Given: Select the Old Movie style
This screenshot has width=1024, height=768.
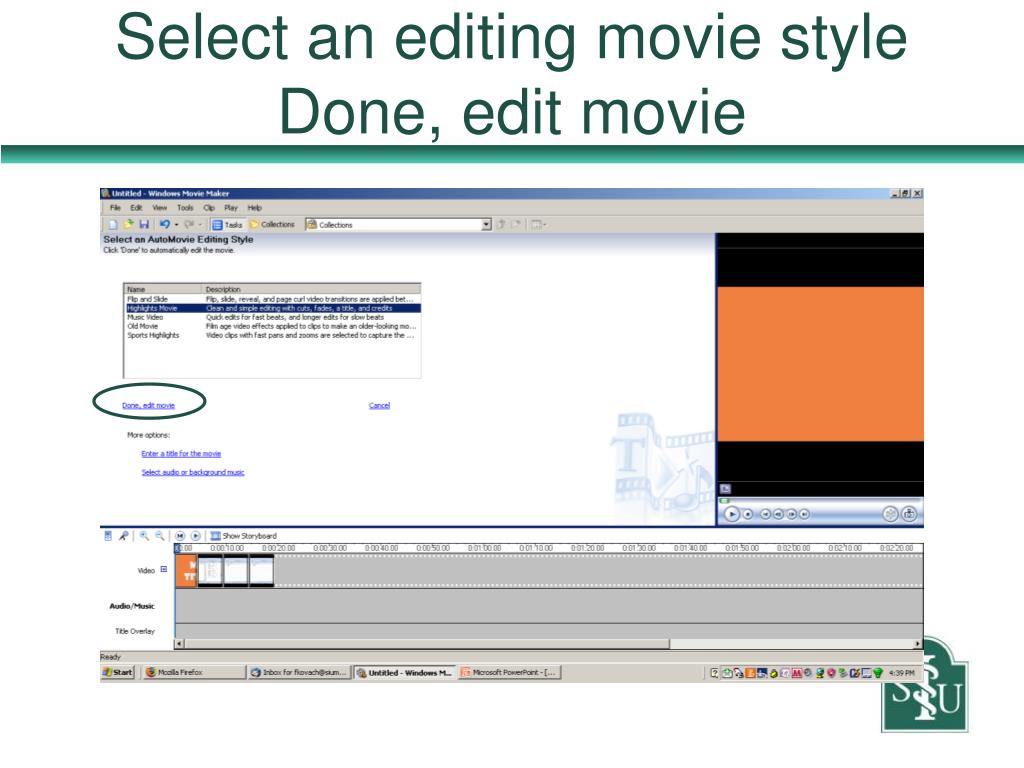Looking at the screenshot, I should click(272, 326).
